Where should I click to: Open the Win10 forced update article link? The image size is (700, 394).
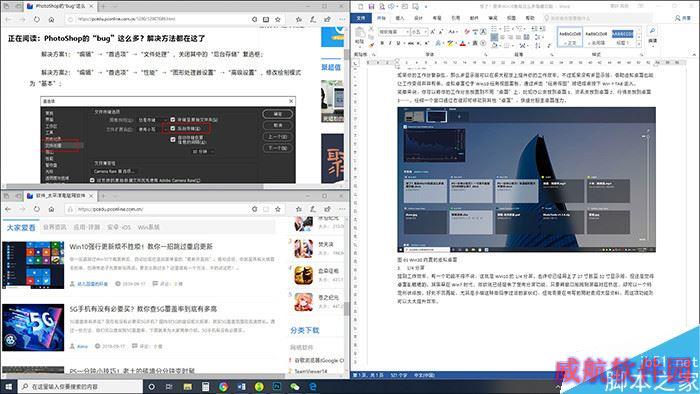point(141,246)
